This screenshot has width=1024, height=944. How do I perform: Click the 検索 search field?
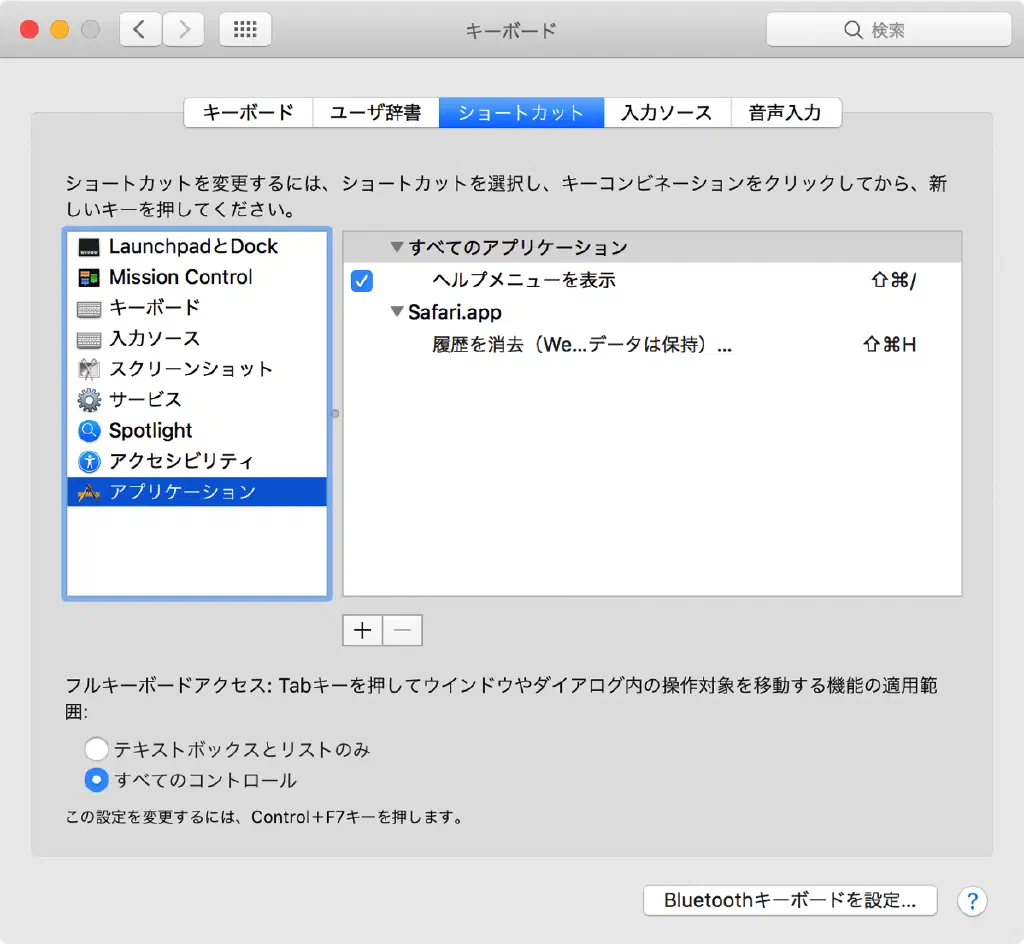(888, 30)
